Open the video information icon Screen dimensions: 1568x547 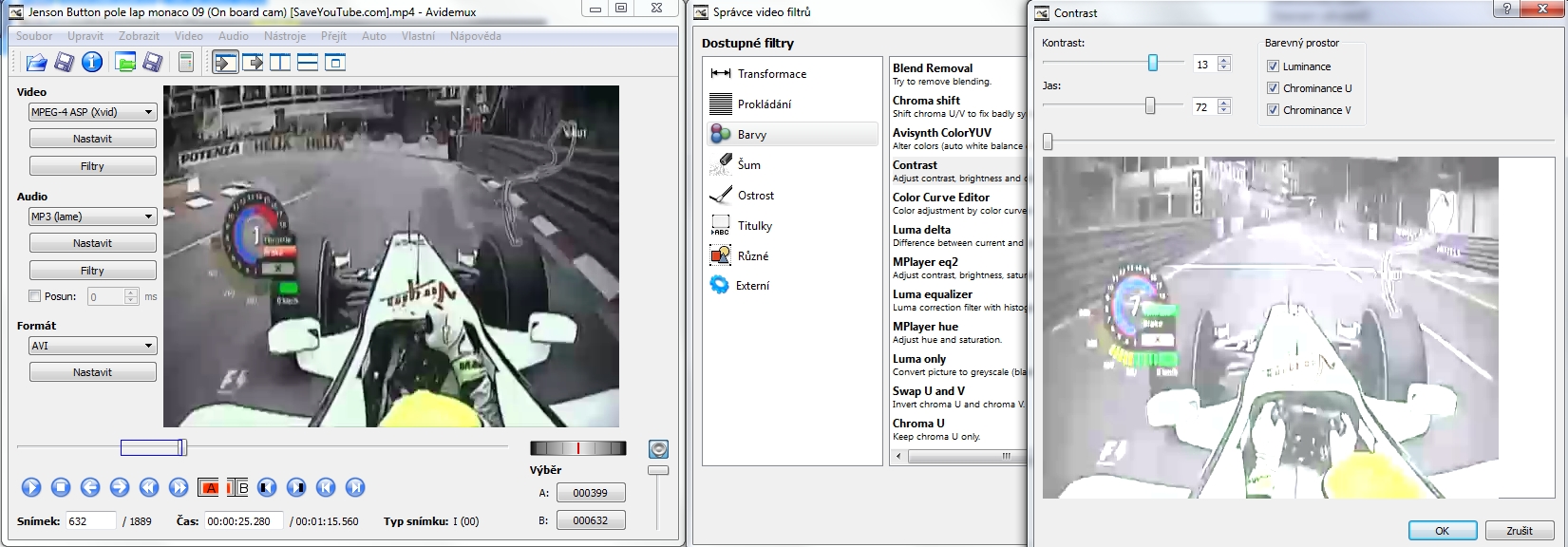tap(92, 63)
